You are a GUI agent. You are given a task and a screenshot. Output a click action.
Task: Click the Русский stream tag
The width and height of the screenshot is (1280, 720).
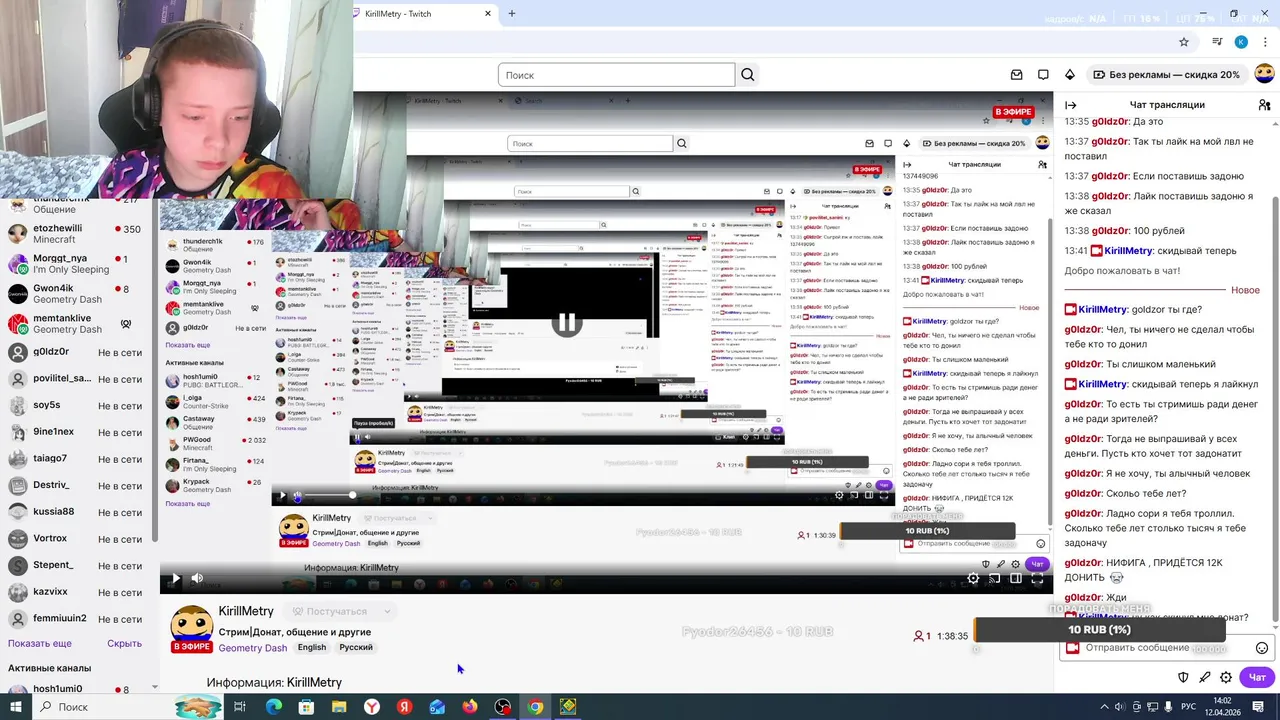356,647
